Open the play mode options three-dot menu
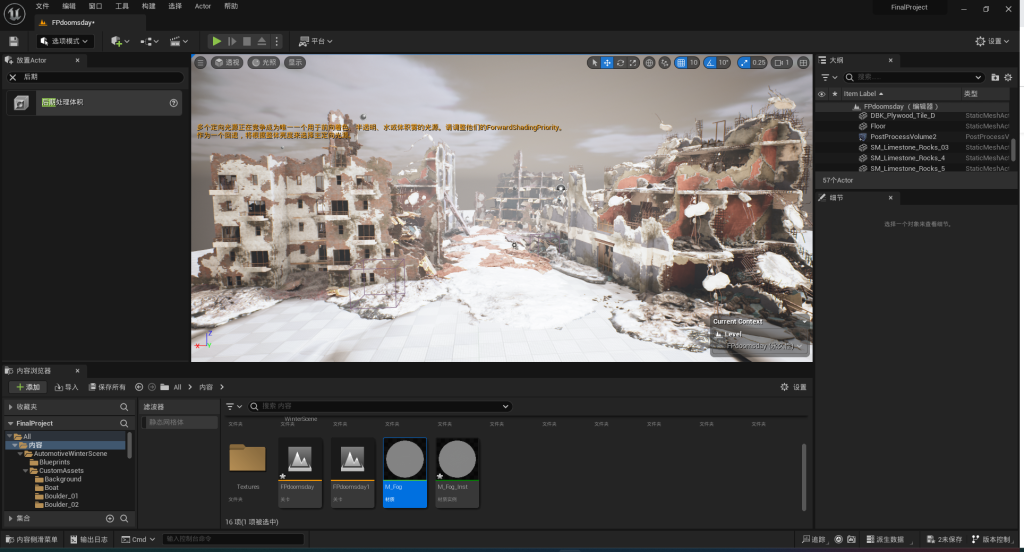Image resolution: width=1024 pixels, height=552 pixels. tap(277, 41)
